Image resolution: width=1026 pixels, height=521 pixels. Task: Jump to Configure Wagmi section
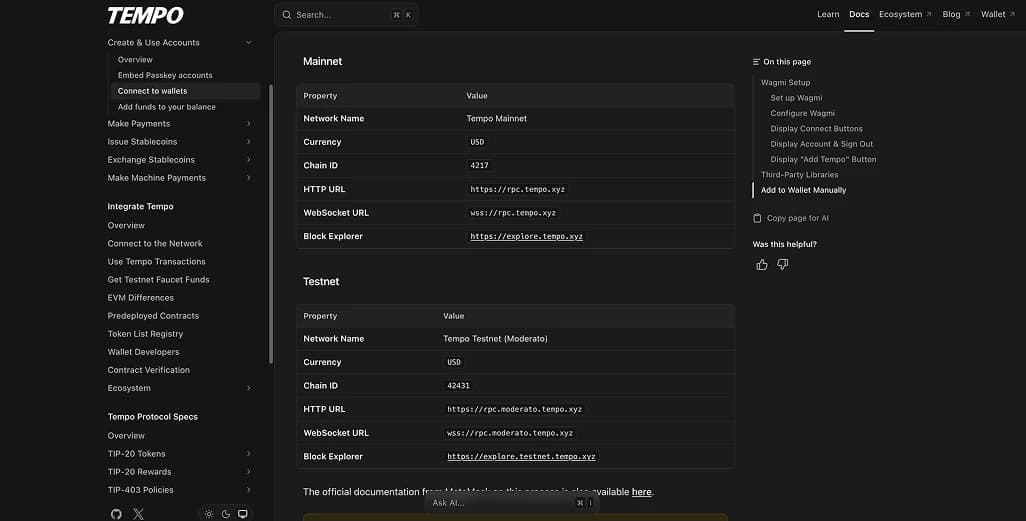click(x=802, y=113)
